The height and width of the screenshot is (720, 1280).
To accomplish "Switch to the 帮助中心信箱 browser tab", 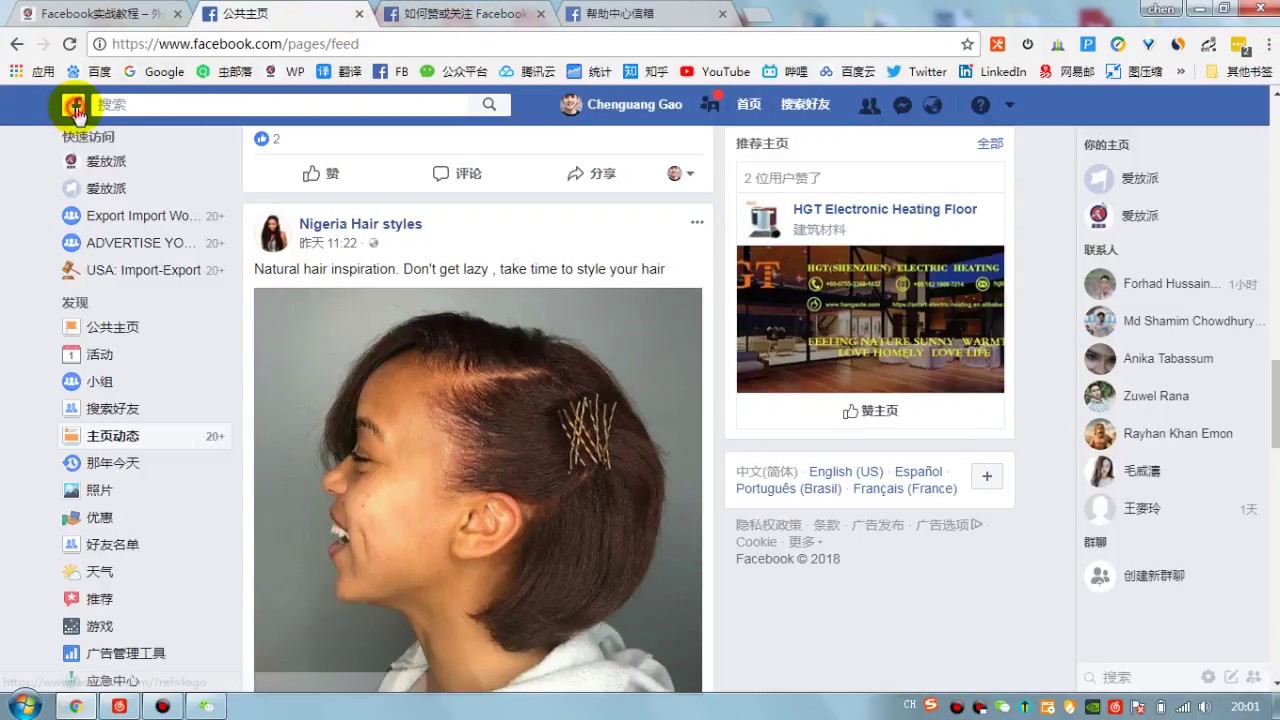I will coord(646,14).
